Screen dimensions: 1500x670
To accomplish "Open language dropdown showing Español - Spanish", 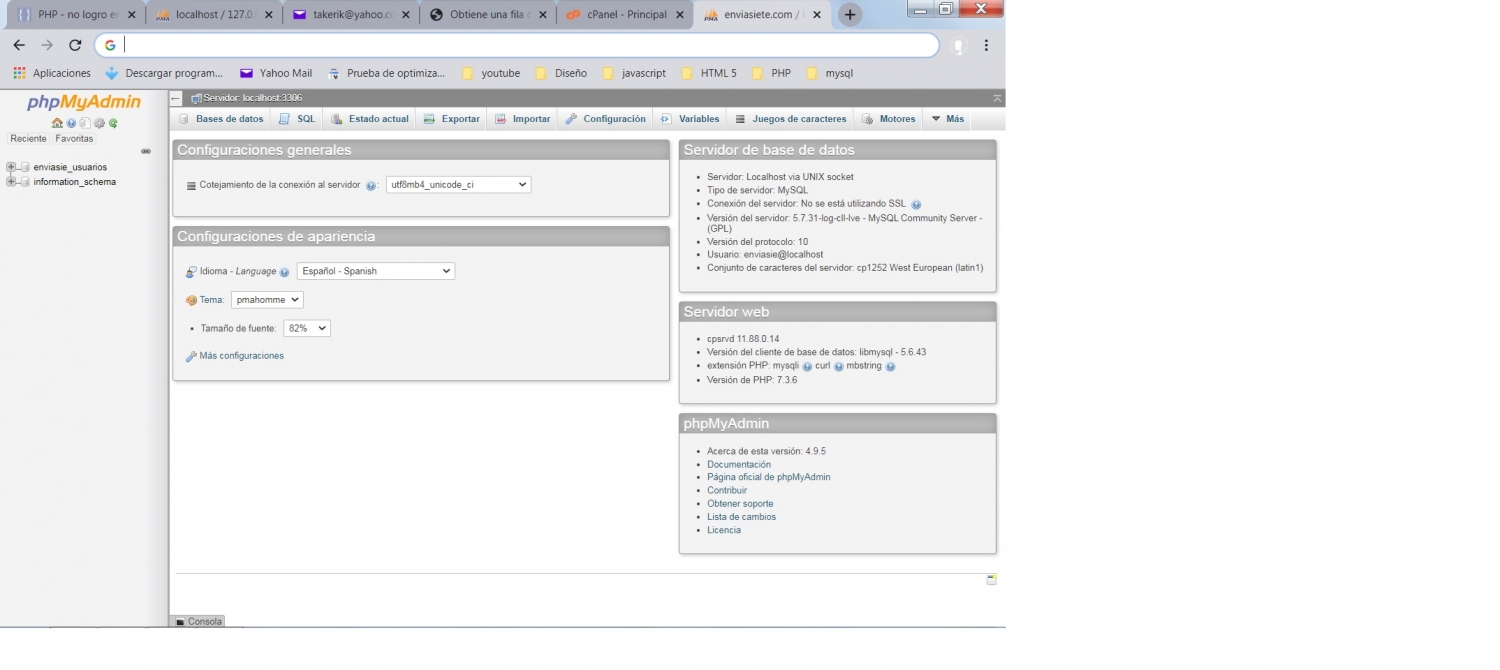I will tap(376, 271).
